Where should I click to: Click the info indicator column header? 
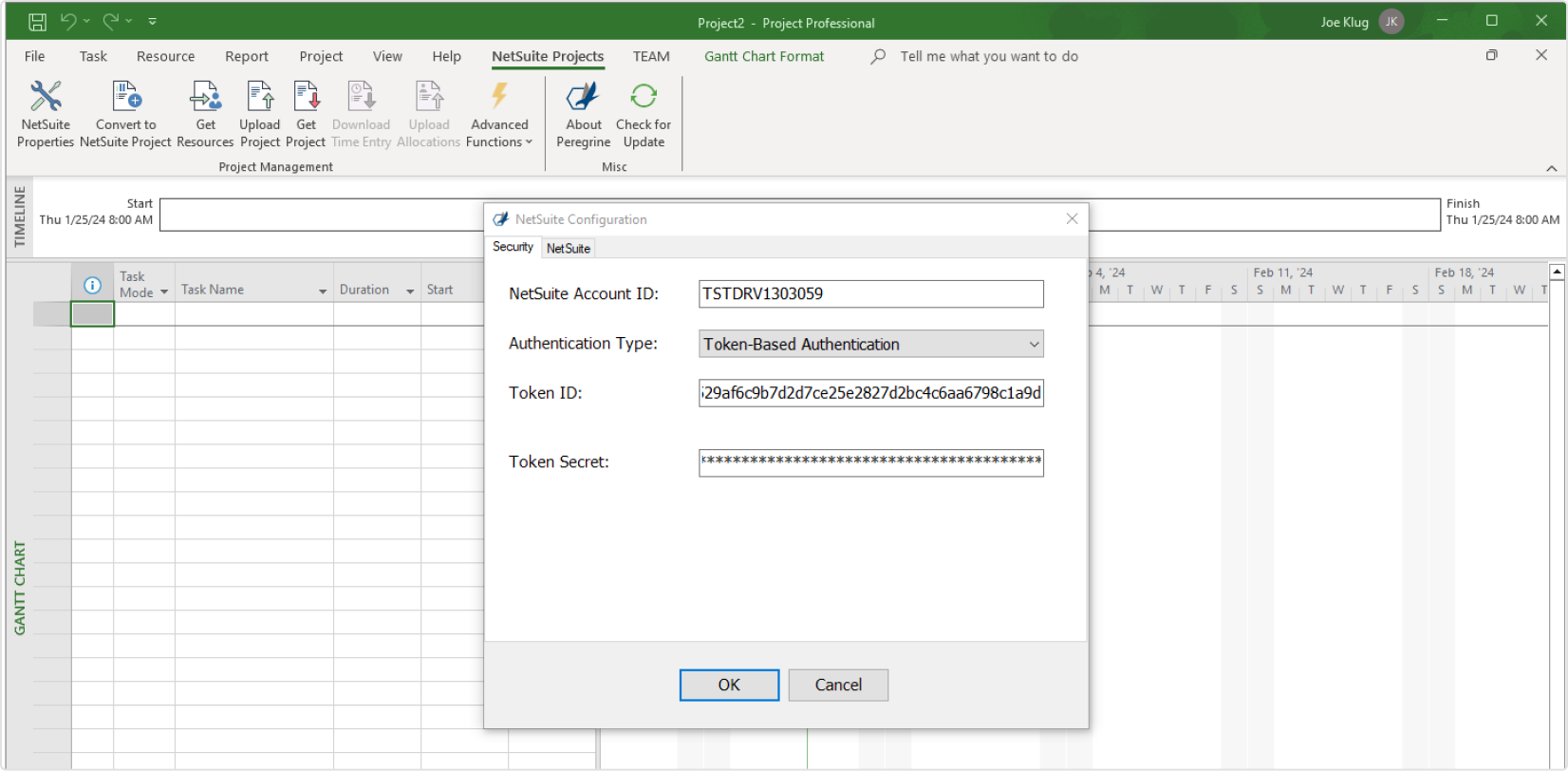[x=92, y=285]
